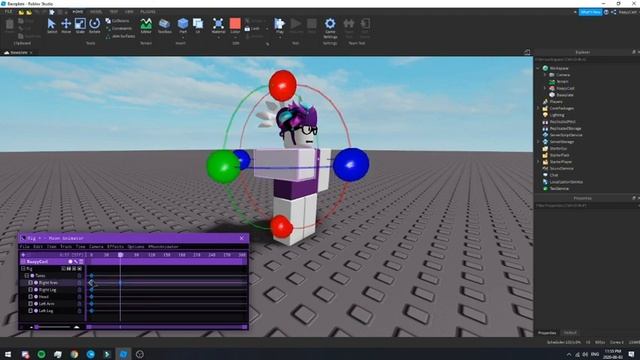This screenshot has width=640, height=360.
Task: Open Chrome from the taskbar
Action: pyautogui.click(x=74, y=354)
